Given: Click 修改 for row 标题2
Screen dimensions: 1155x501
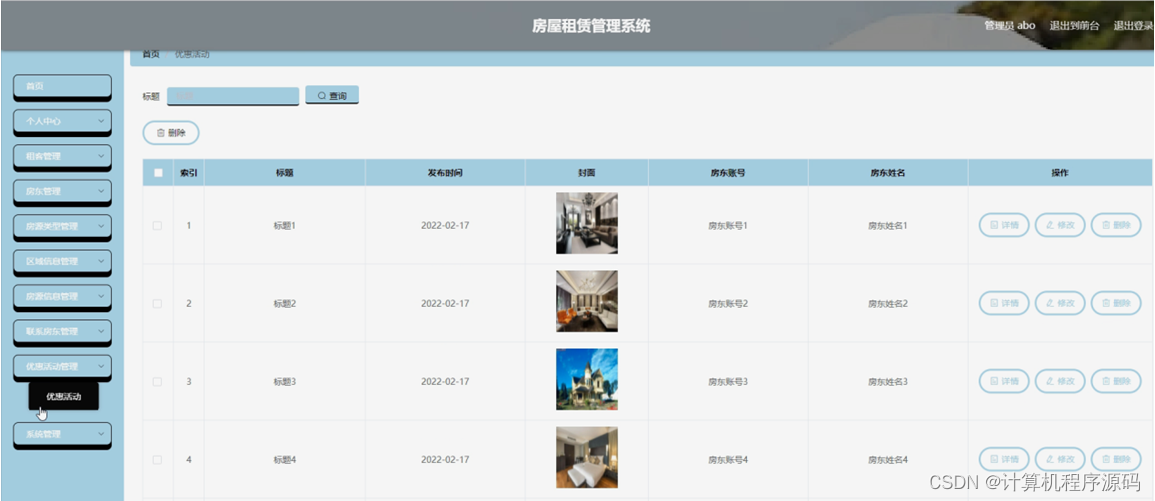Looking at the screenshot, I should coord(1060,304).
